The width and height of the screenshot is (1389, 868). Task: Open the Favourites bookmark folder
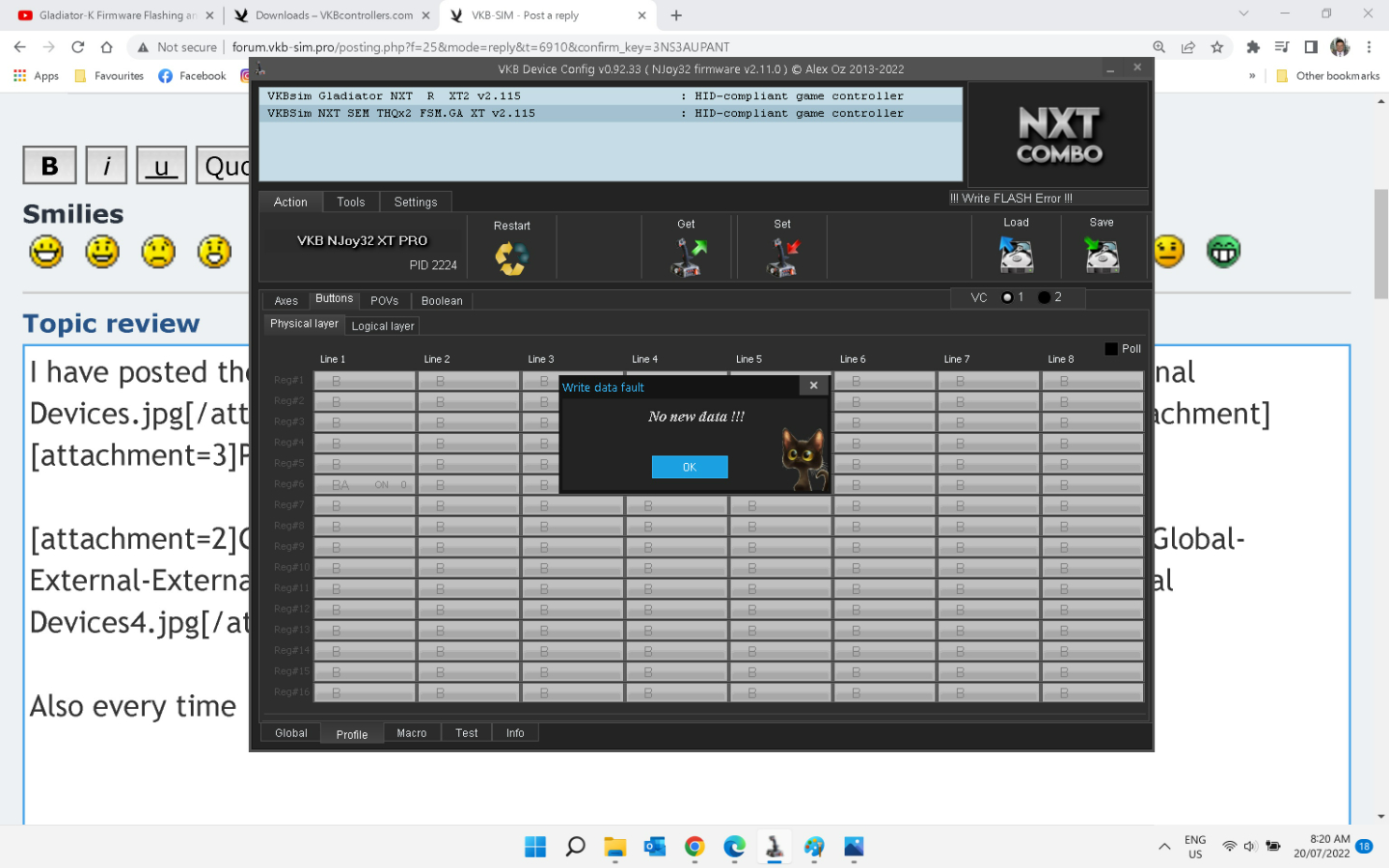click(109, 75)
